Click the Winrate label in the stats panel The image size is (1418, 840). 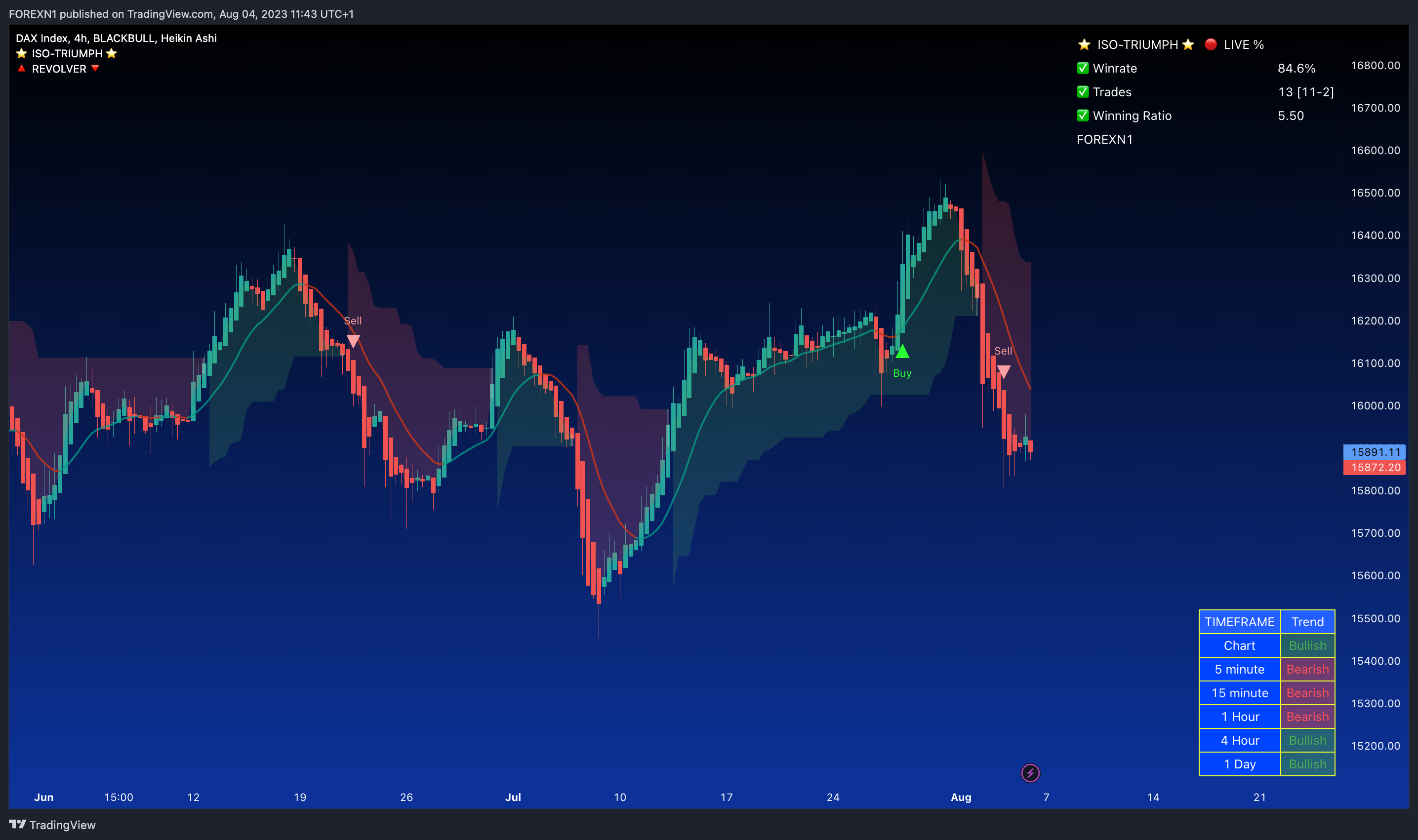1115,68
